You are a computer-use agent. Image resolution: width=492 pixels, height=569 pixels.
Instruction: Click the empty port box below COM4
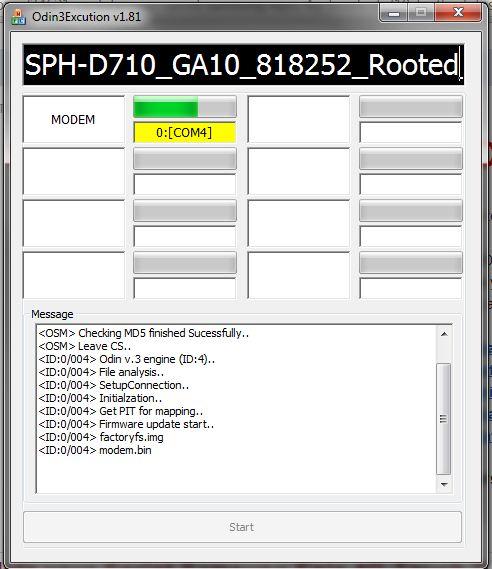[x=185, y=184]
